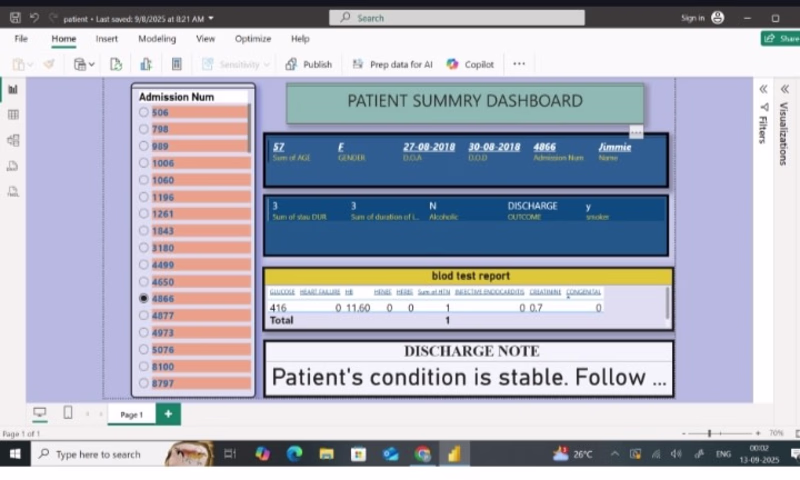Viewport: 800px width, 480px height.
Task: Click the Redo arrow icon
Action: click(53, 18)
